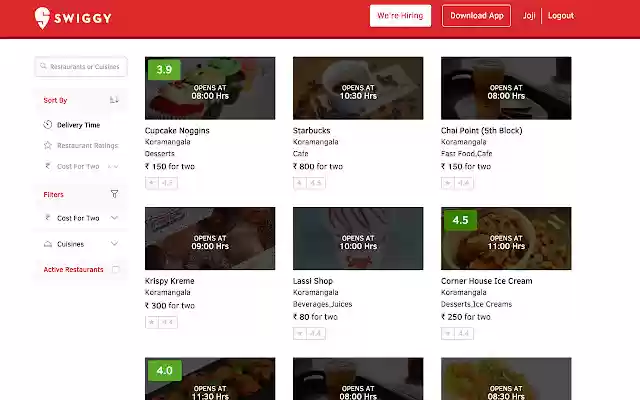Open the Joji profile link

tap(529, 16)
